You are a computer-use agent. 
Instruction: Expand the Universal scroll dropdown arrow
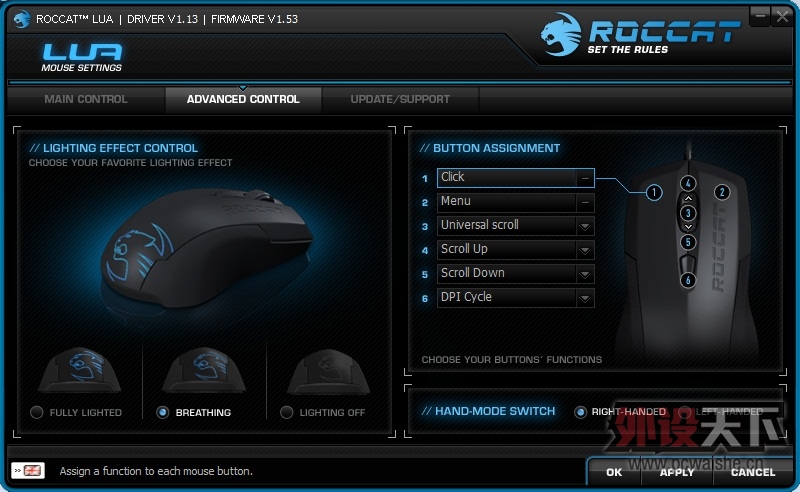pos(585,226)
